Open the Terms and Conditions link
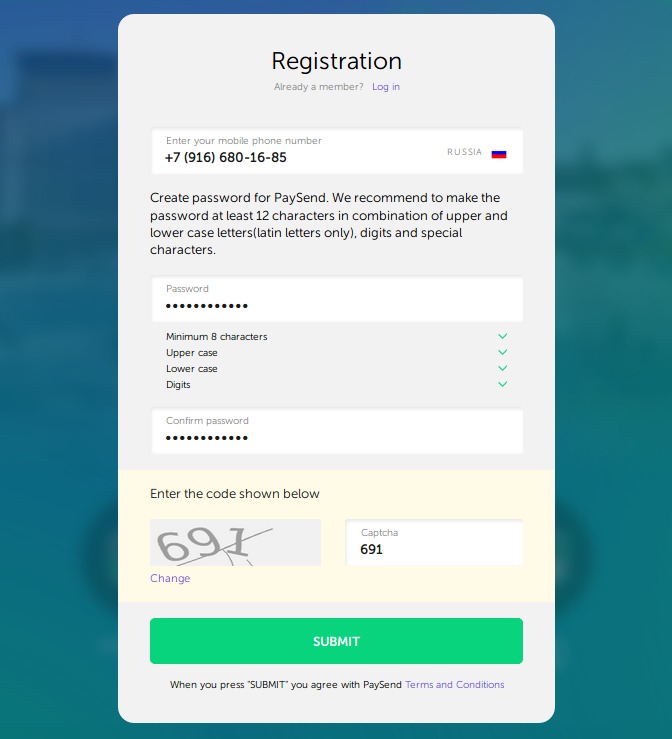The width and height of the screenshot is (672, 739). (454, 684)
